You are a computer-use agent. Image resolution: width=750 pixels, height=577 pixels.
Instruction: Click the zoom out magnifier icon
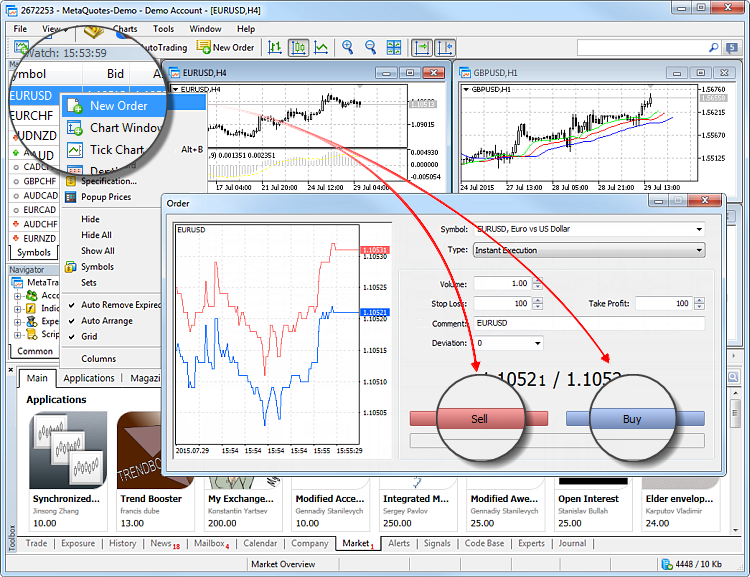click(371, 47)
